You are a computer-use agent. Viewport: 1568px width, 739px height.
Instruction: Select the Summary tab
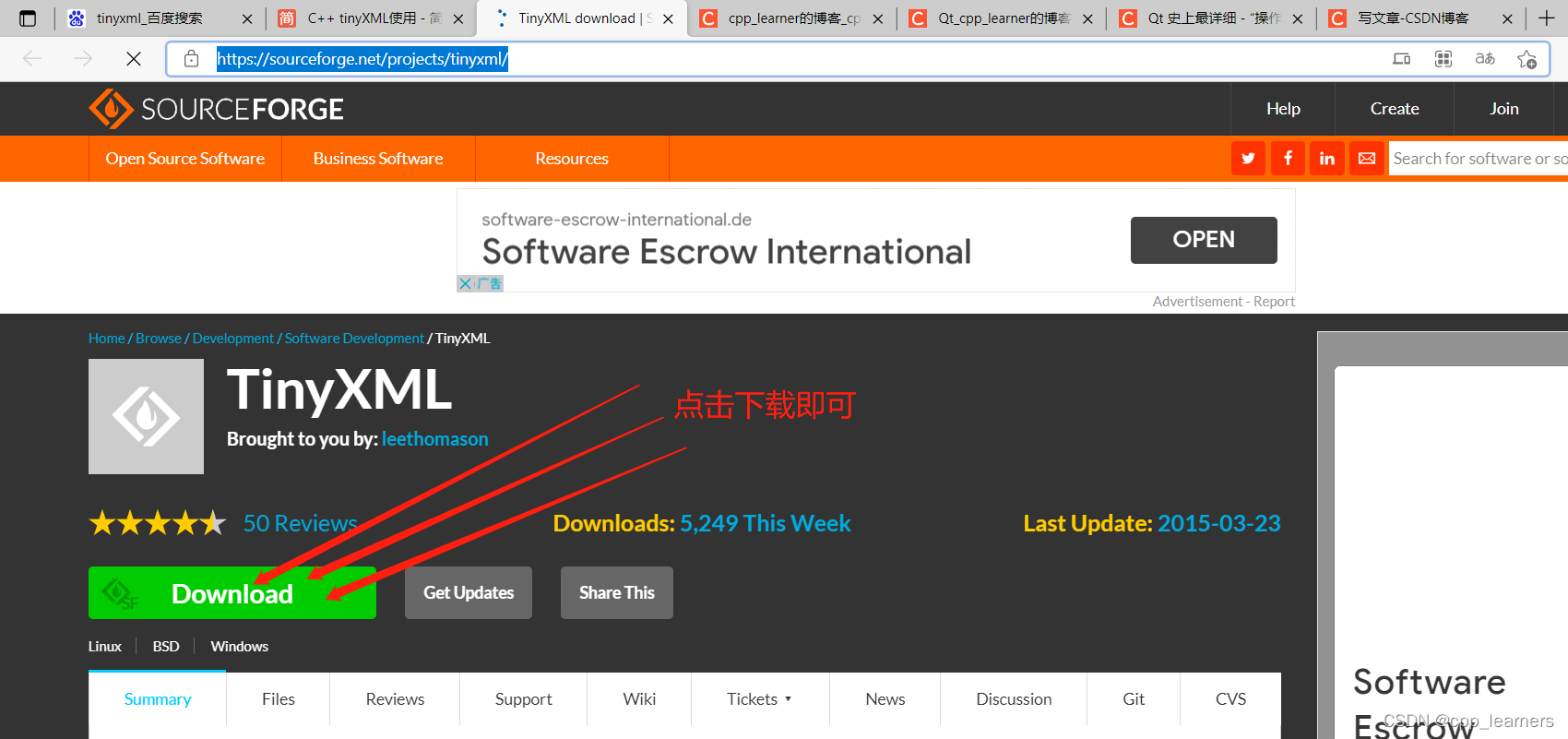(x=158, y=699)
